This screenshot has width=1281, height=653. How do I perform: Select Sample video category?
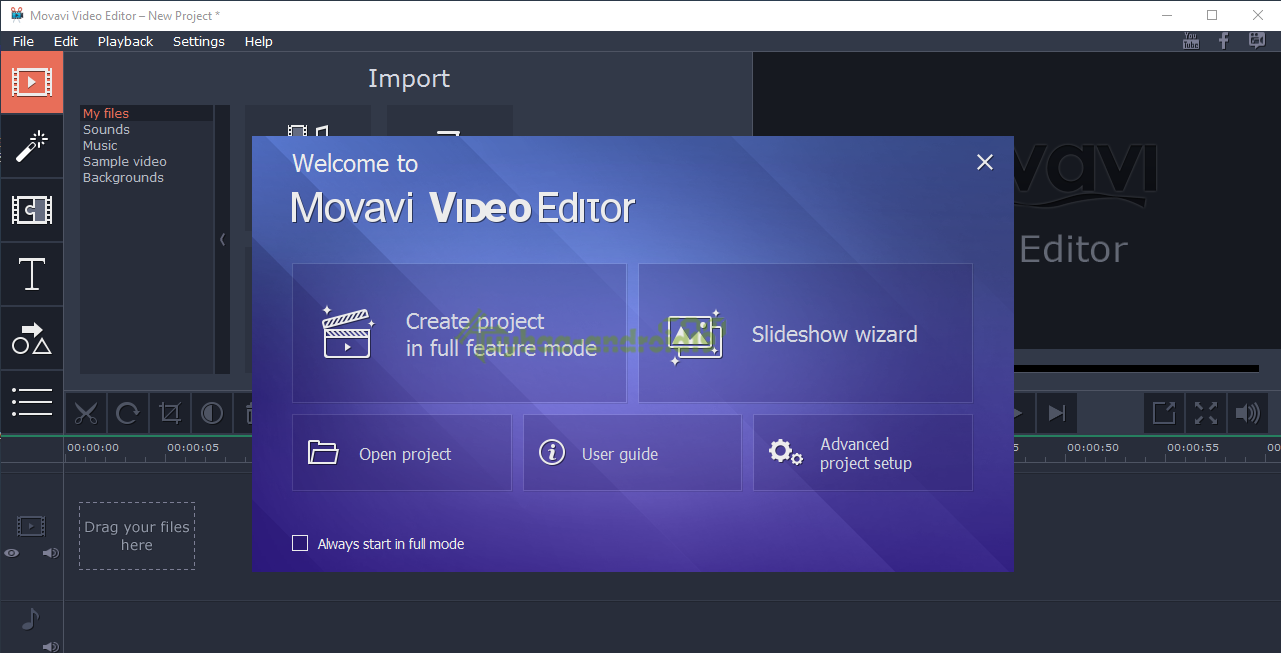(146, 162)
